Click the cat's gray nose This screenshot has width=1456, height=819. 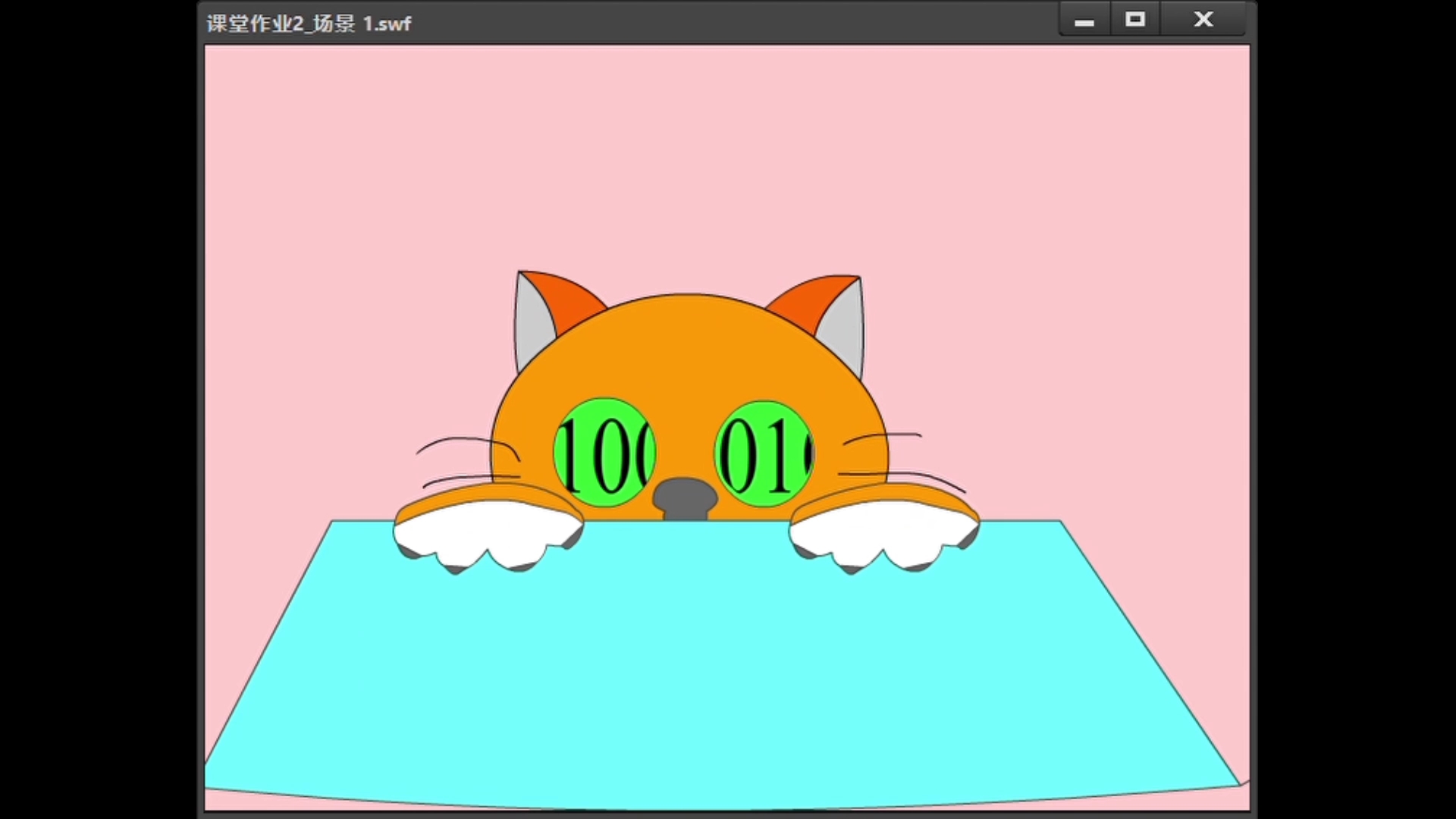(x=685, y=496)
